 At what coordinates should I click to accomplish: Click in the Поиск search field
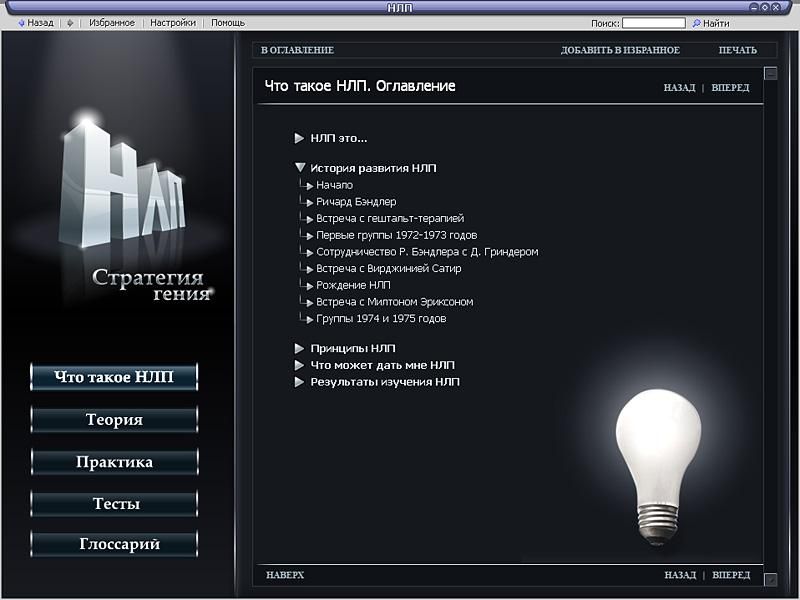pos(653,23)
